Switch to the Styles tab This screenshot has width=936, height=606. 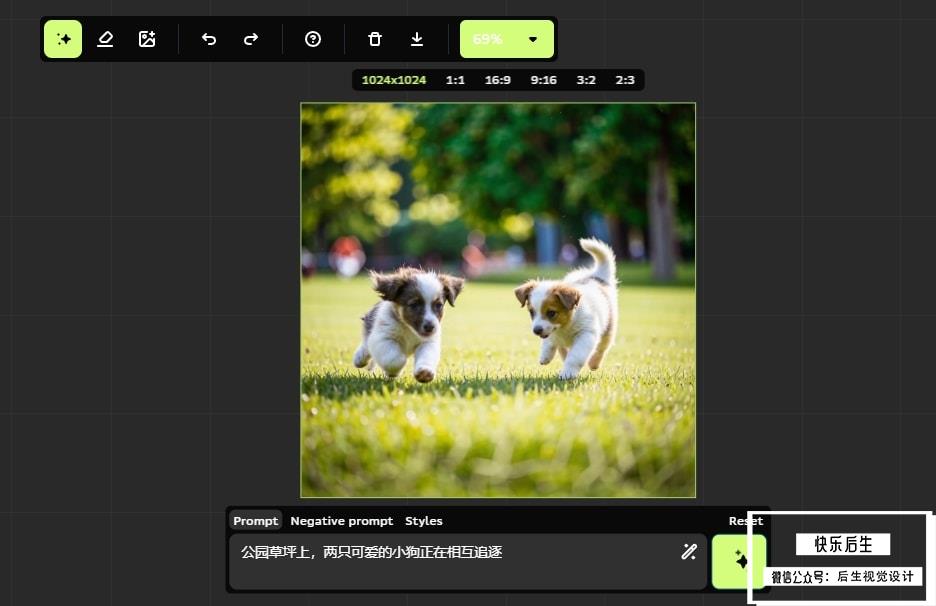tap(424, 521)
